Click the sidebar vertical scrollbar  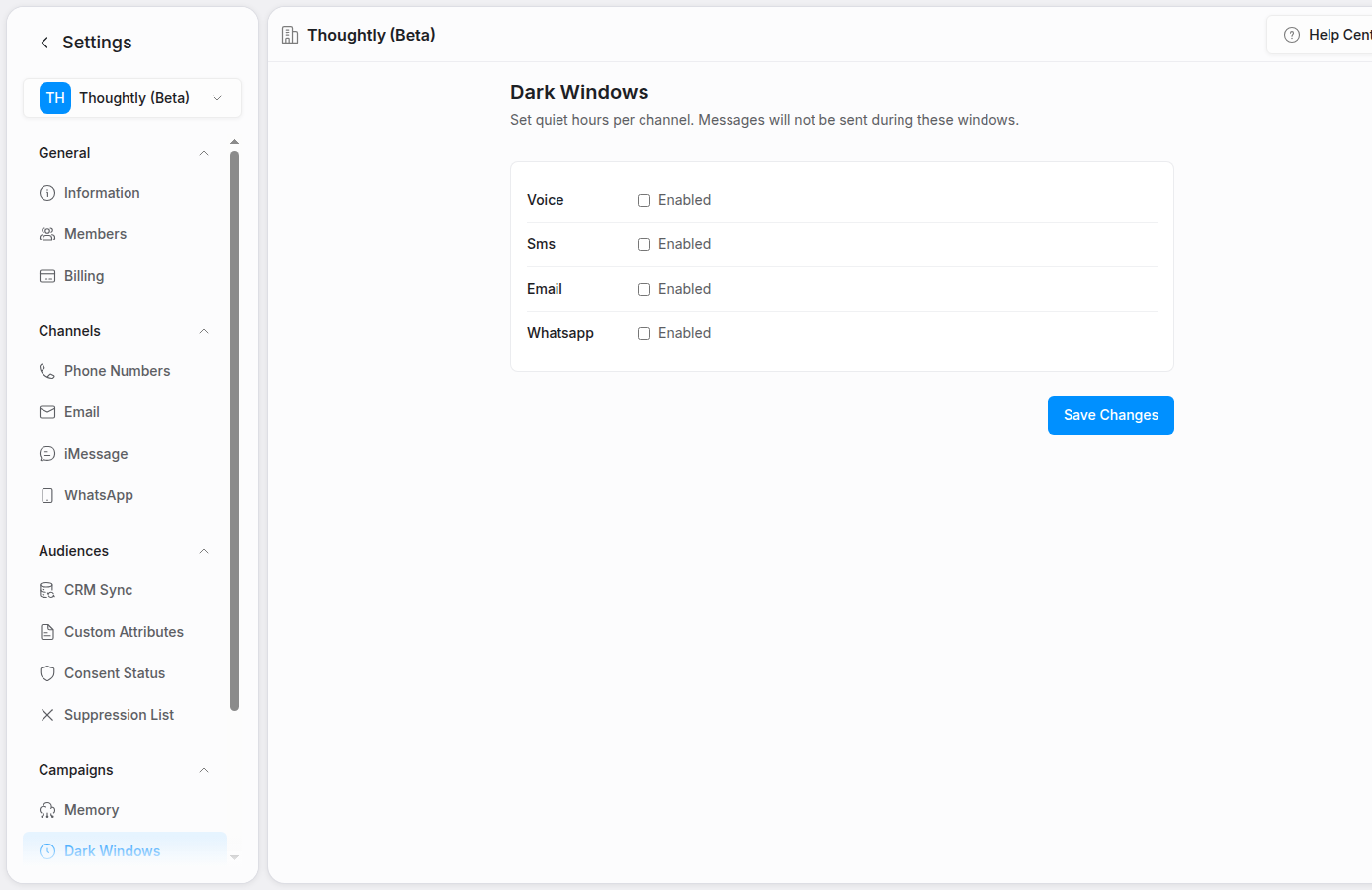point(234,430)
